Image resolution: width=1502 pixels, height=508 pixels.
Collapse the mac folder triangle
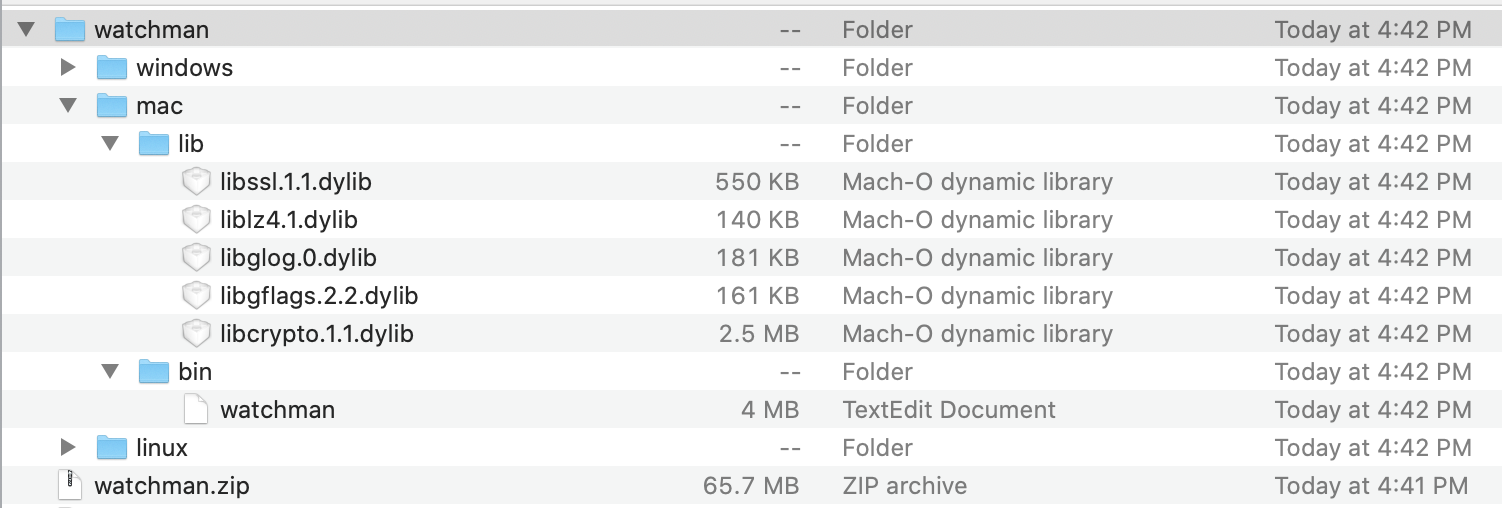68,106
